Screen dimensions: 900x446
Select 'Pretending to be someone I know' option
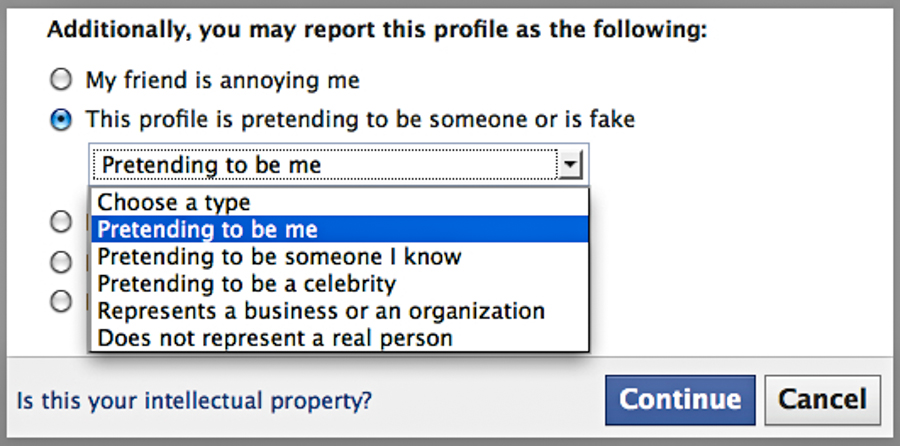click(x=279, y=257)
